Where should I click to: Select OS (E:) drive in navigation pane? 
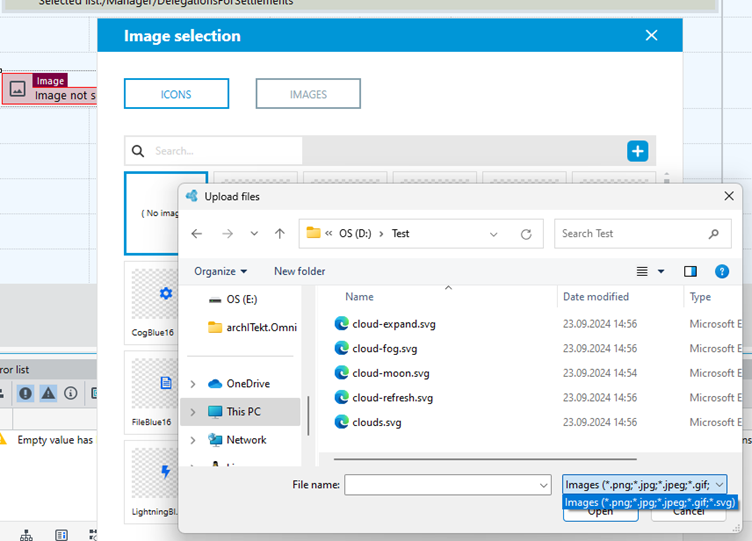(x=242, y=300)
